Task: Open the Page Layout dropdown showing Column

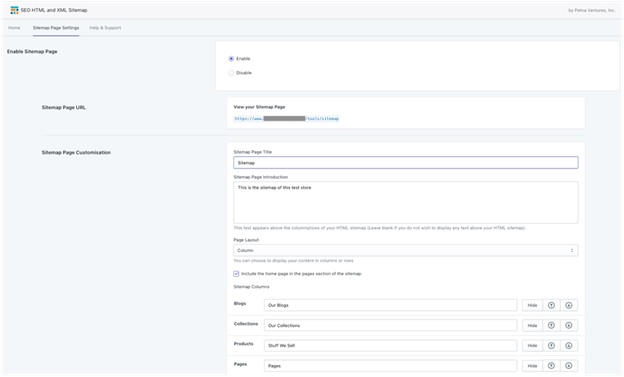Action: (406, 250)
